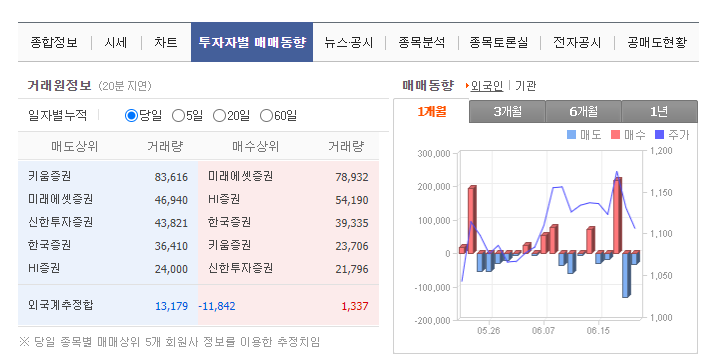Open the 전자공시 tab

[577, 42]
